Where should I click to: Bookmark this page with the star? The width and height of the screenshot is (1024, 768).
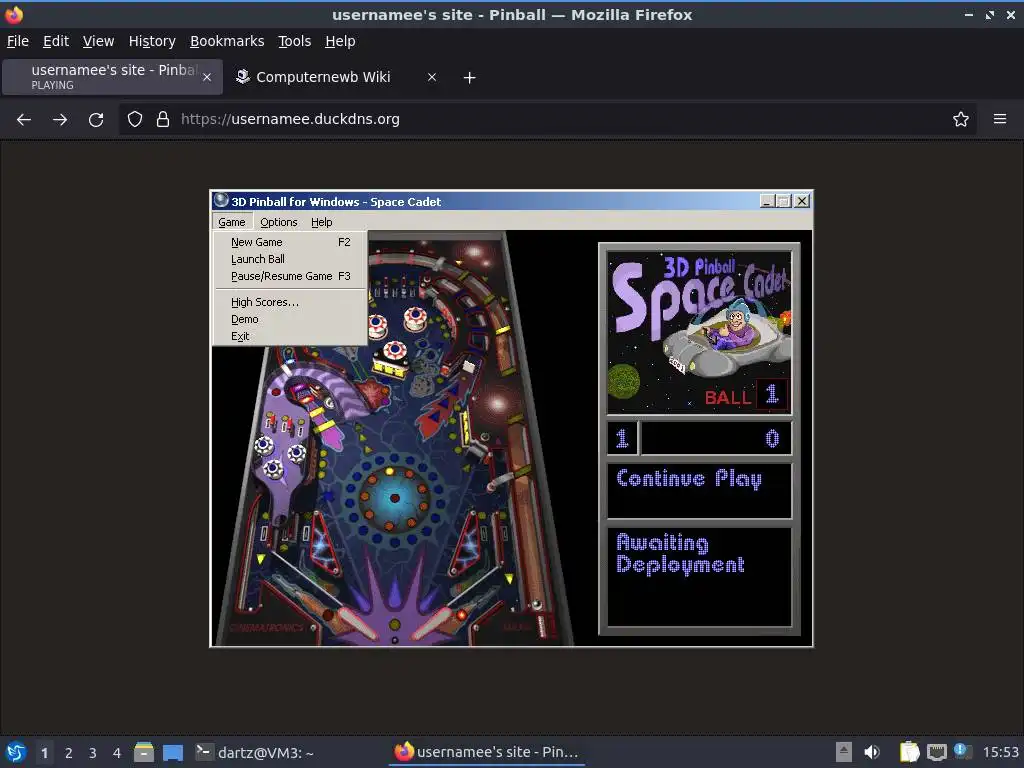point(961,120)
